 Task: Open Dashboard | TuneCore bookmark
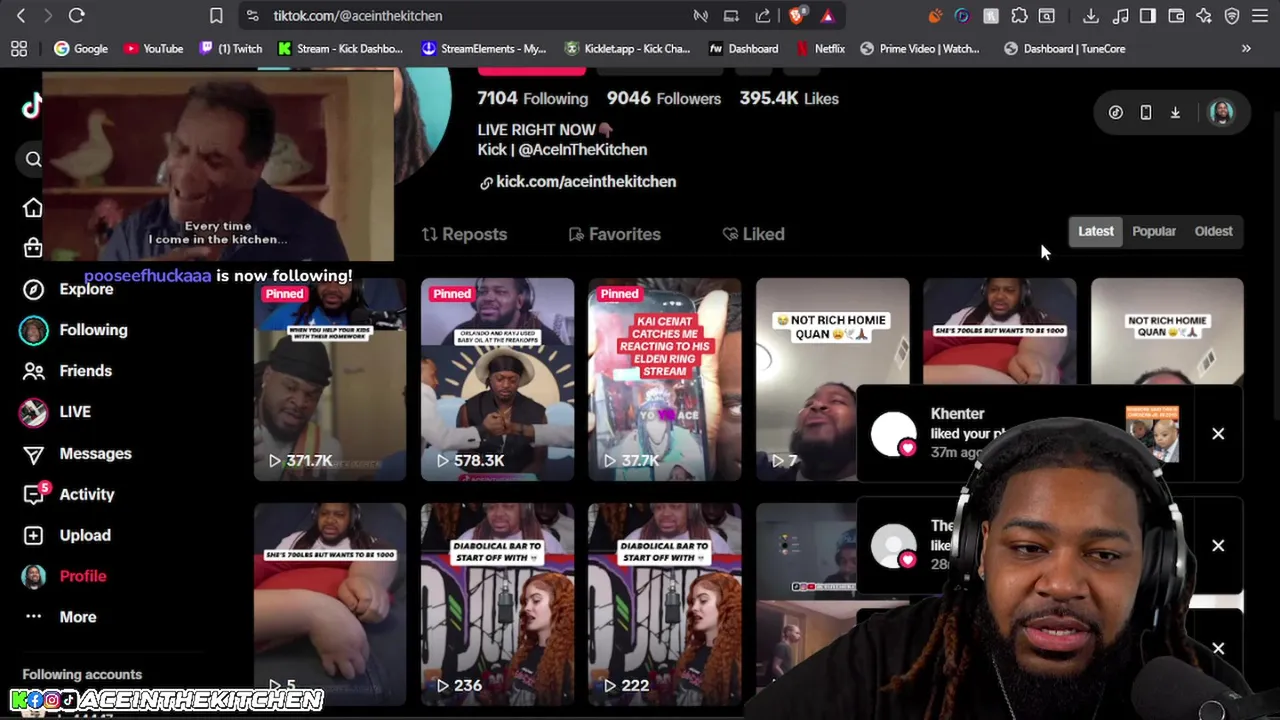1065,48
